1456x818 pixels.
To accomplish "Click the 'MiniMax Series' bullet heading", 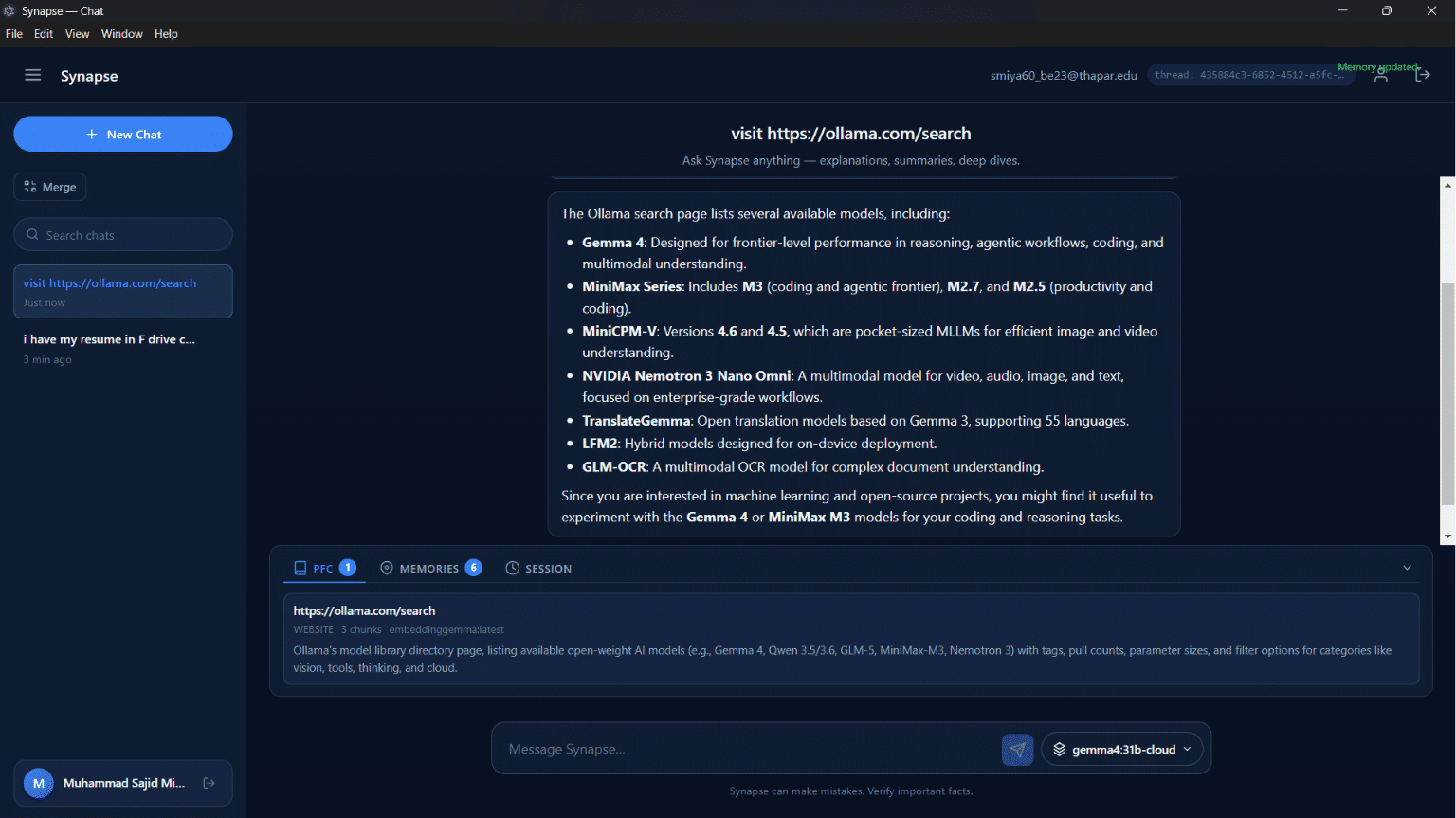I will coord(632,286).
